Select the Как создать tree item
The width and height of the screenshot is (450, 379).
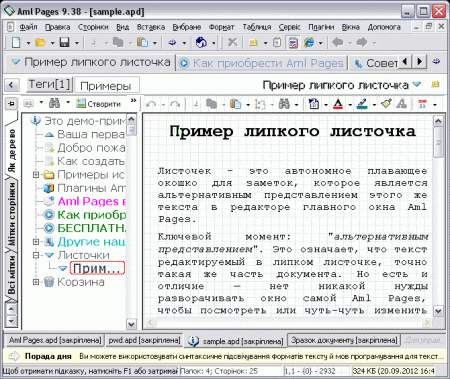tap(85, 161)
